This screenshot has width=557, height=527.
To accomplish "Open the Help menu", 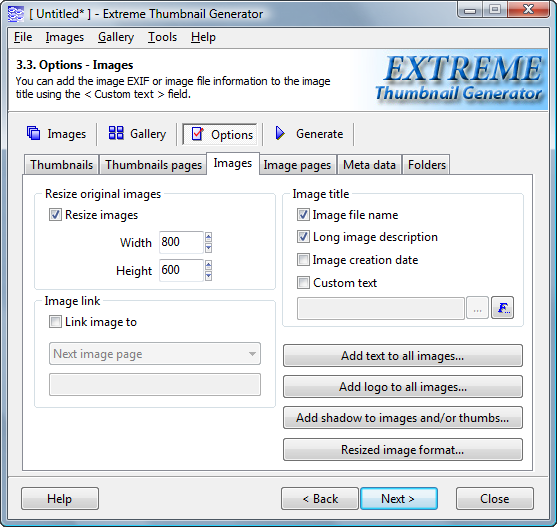I will (x=203, y=37).
